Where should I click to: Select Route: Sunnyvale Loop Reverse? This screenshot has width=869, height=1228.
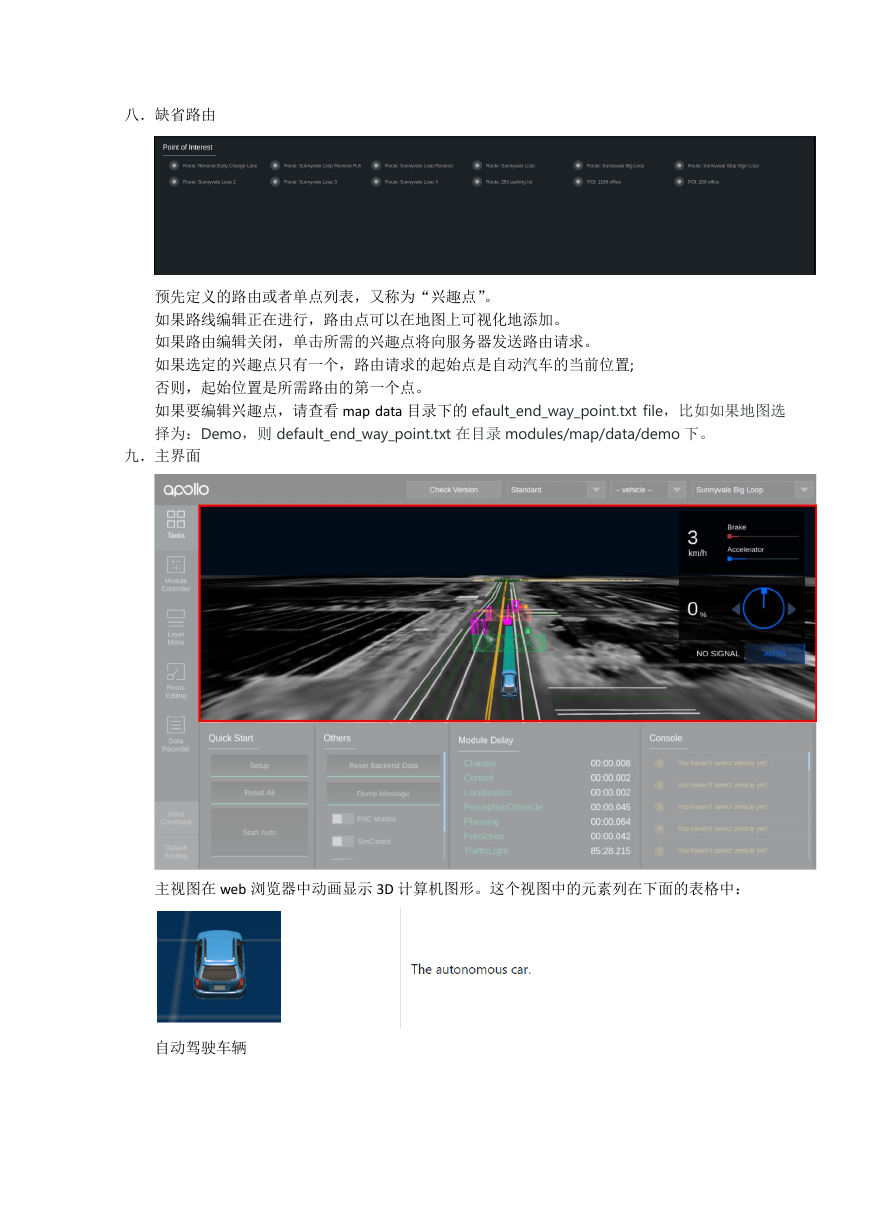413,165
